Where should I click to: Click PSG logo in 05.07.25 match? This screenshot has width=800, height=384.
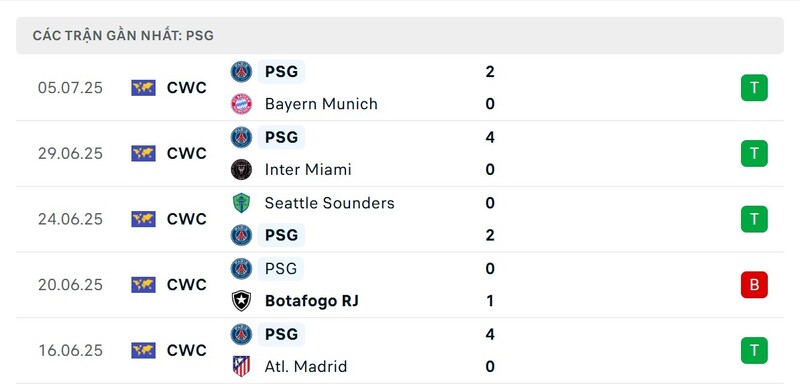click(241, 72)
